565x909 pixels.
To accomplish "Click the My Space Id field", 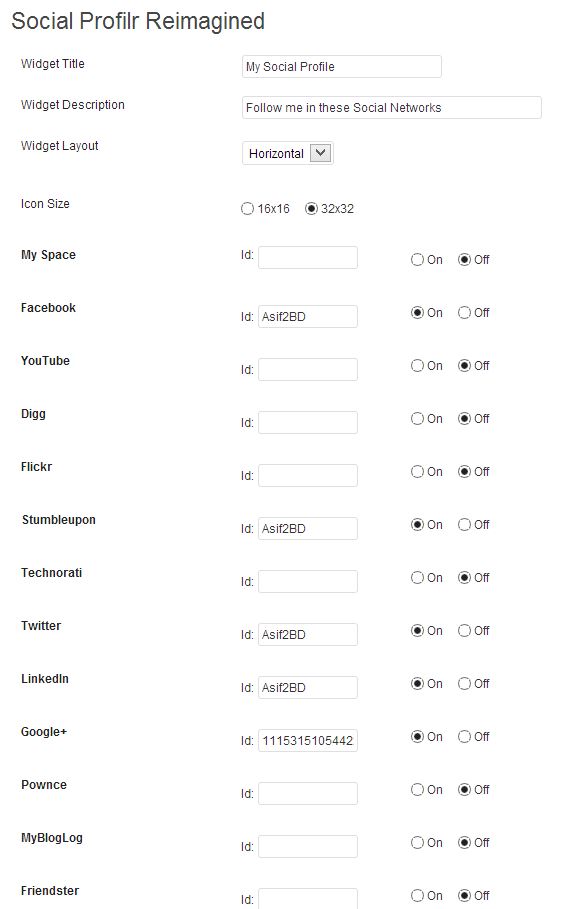I will click(x=308, y=257).
